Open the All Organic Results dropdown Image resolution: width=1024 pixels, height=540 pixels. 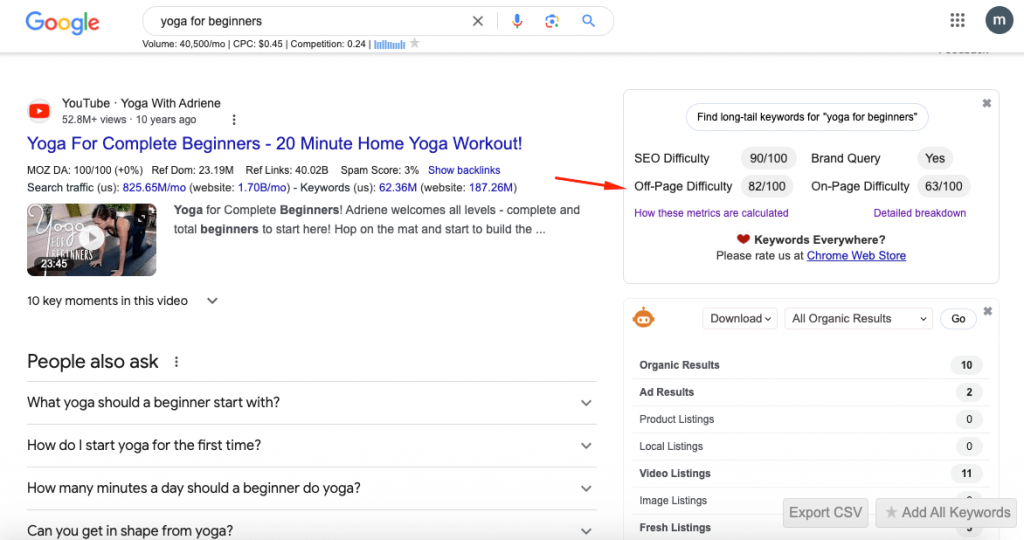click(859, 319)
